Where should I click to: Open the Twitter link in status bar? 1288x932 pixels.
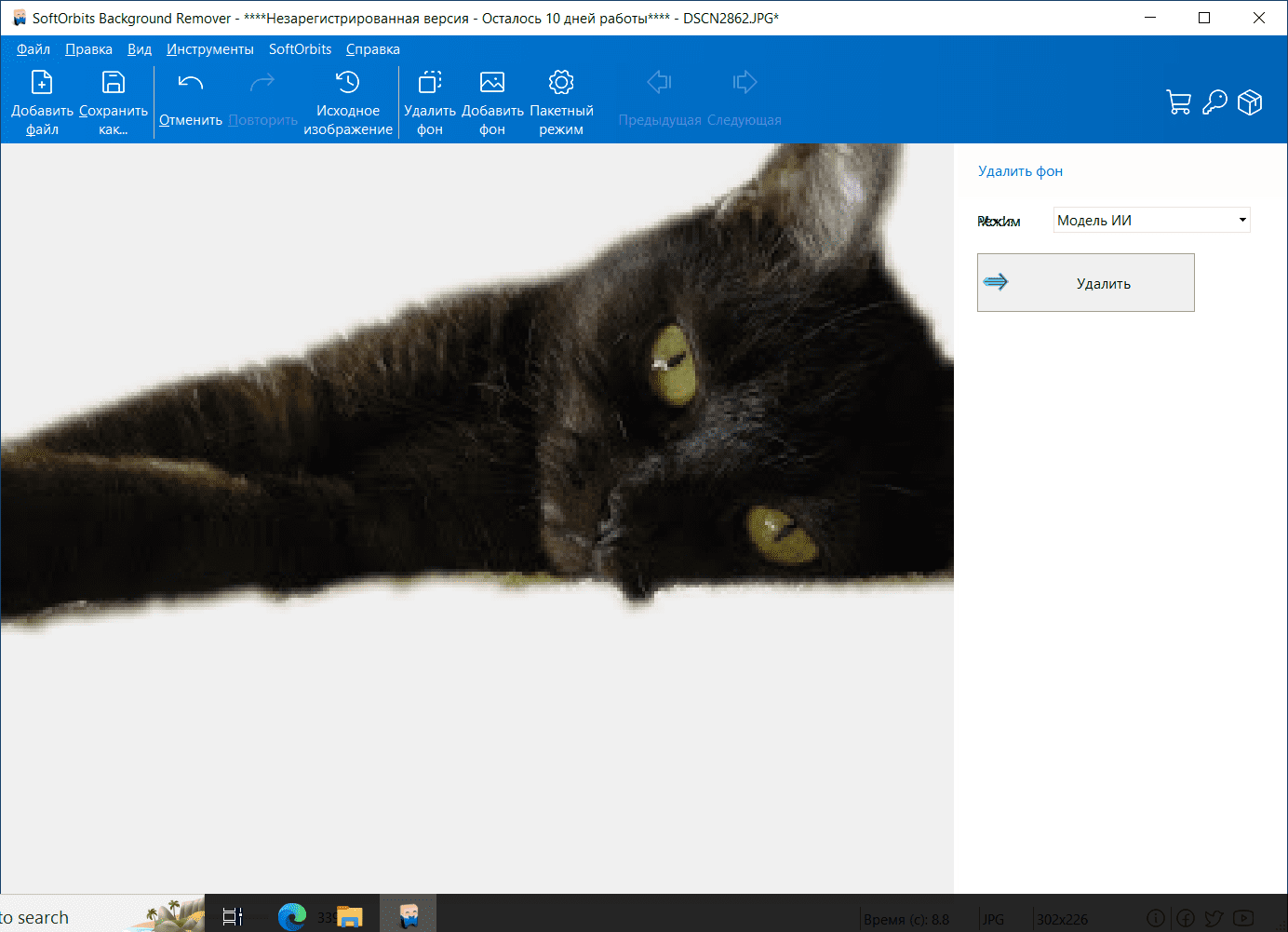(x=1214, y=919)
